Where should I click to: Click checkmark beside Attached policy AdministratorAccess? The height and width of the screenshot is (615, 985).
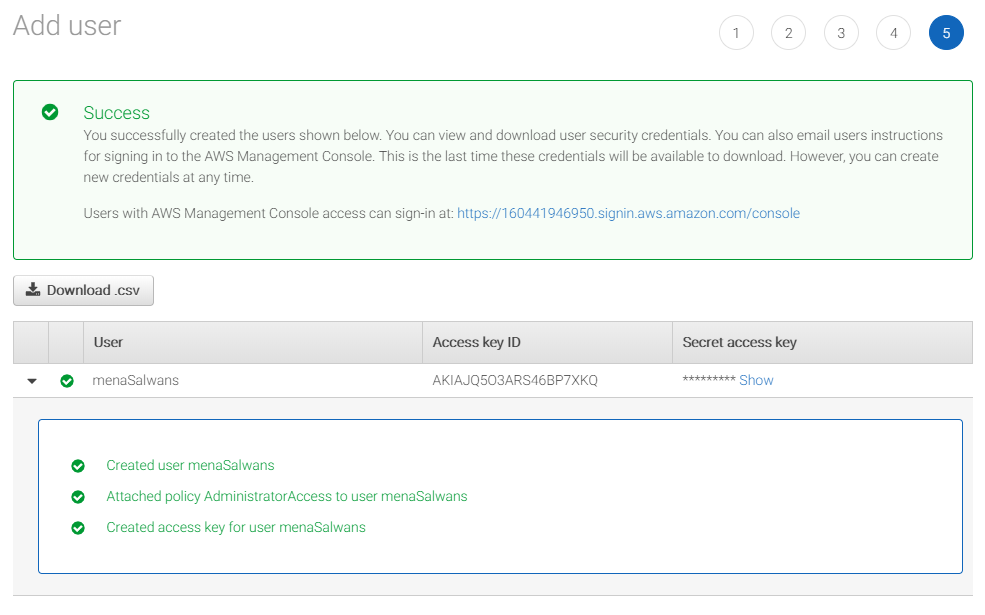pos(78,497)
